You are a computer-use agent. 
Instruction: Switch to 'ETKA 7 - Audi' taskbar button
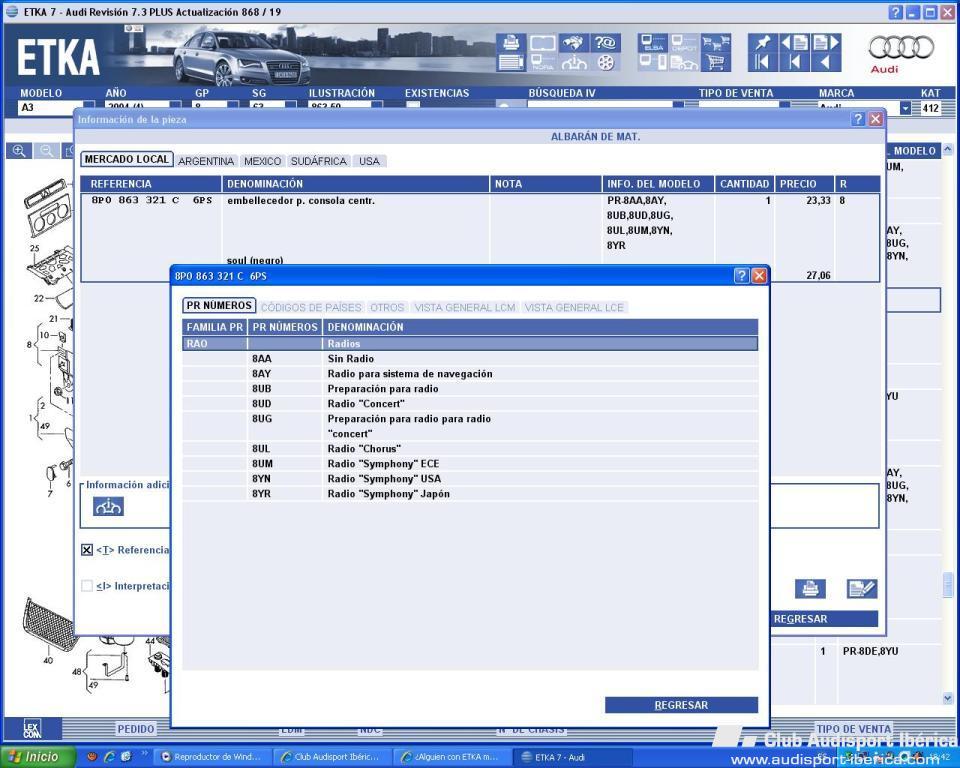click(x=571, y=757)
